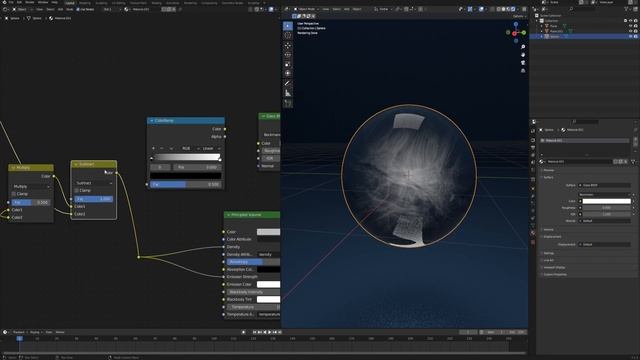The image size is (640, 360).
Task: Select the Cursor tool in viewport toolbar
Action: coord(288,36)
